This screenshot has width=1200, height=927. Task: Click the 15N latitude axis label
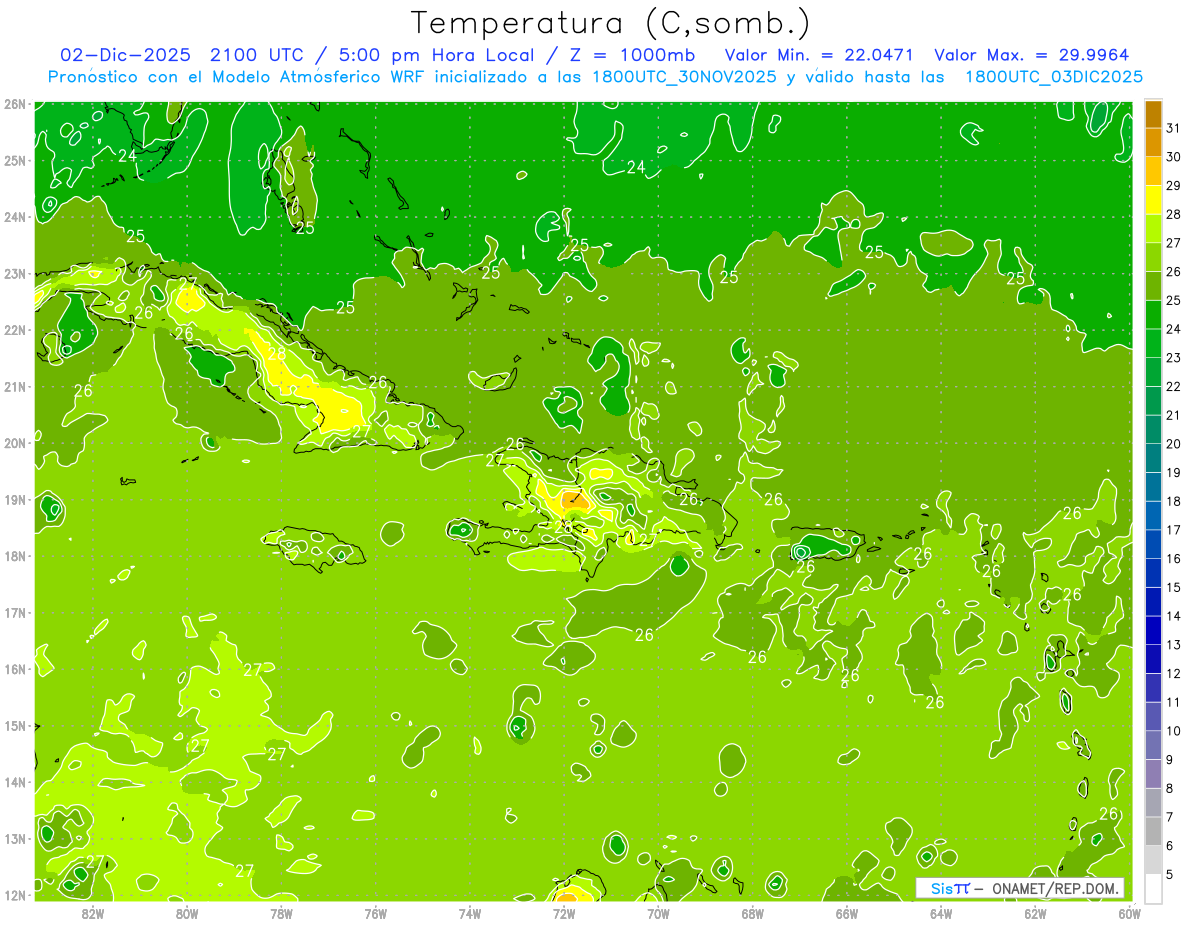click(x=14, y=725)
